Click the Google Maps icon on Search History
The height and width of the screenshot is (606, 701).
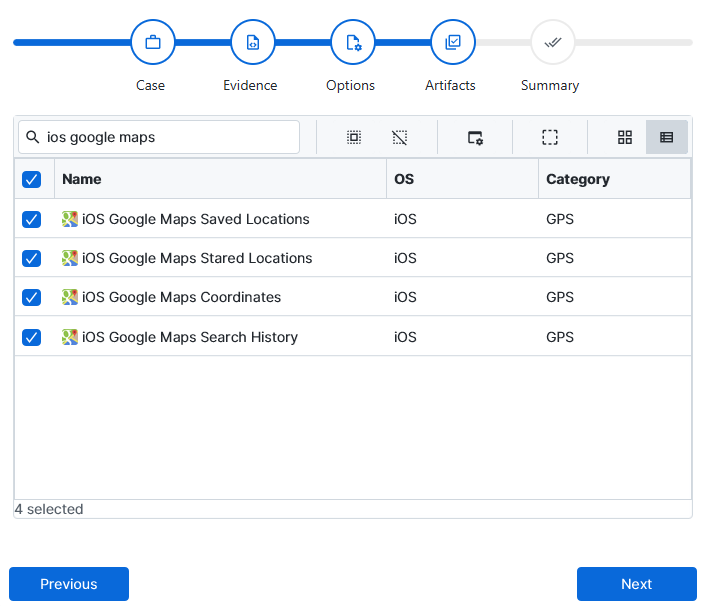[x=70, y=337]
